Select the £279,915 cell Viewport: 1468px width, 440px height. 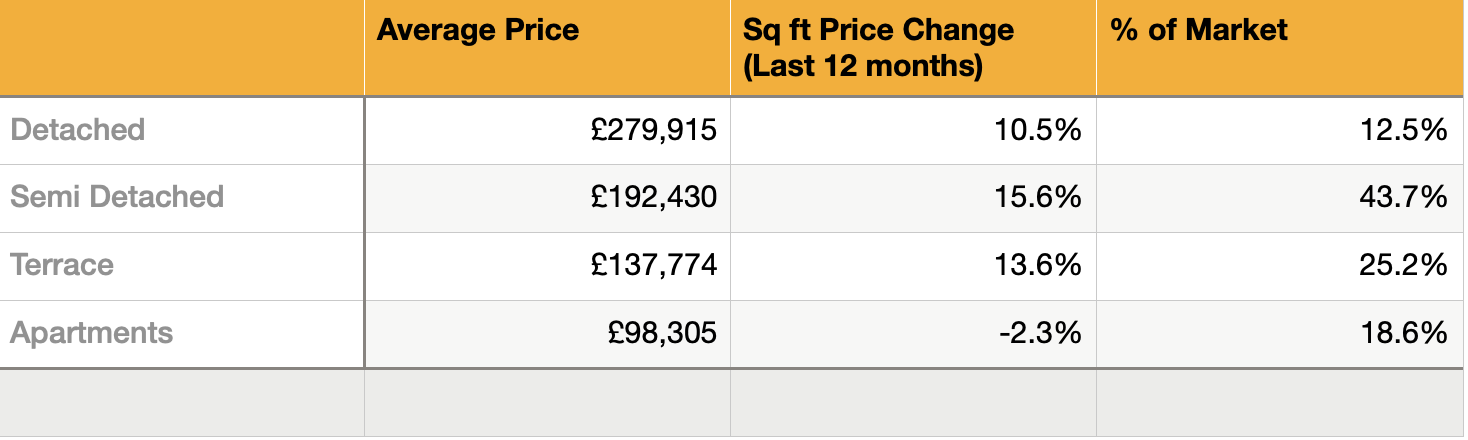(547, 130)
